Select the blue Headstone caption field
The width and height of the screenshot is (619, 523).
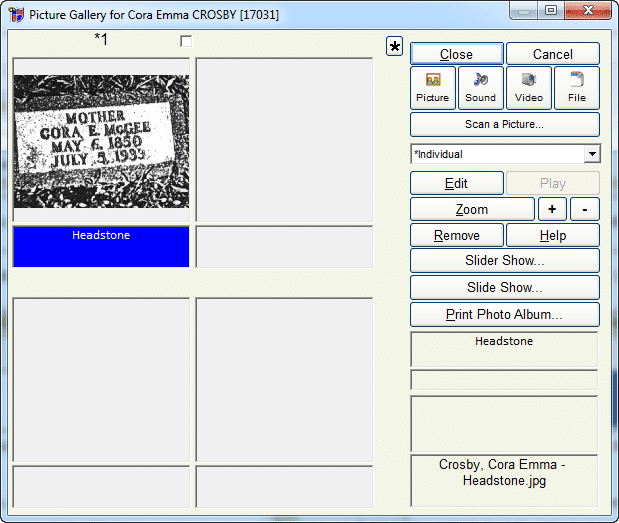pos(101,247)
